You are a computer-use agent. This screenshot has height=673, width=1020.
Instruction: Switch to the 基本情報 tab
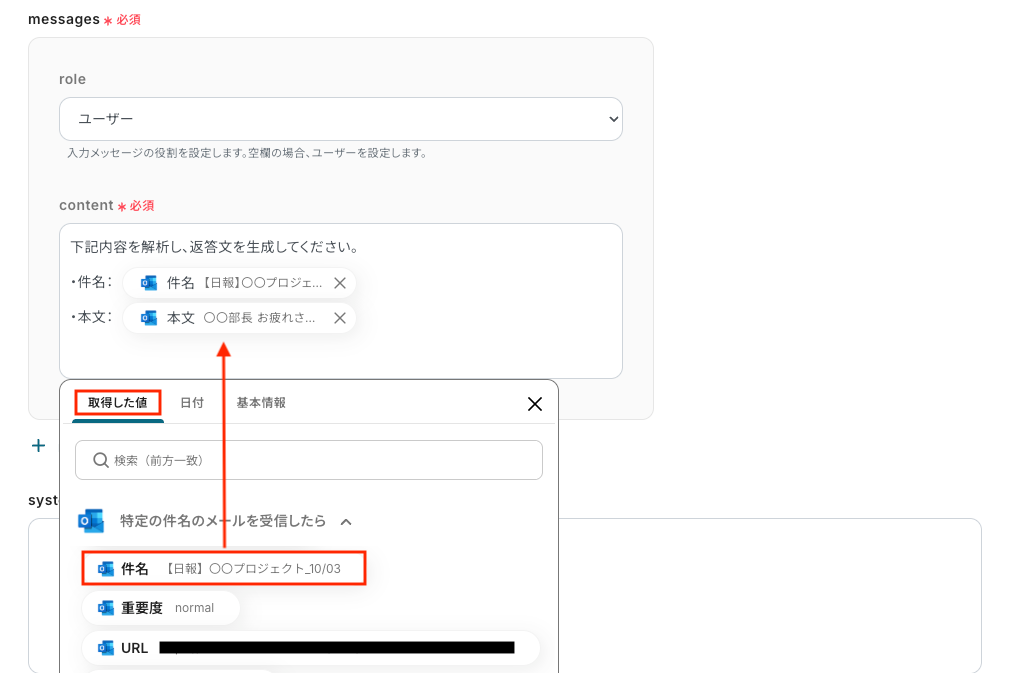click(261, 403)
